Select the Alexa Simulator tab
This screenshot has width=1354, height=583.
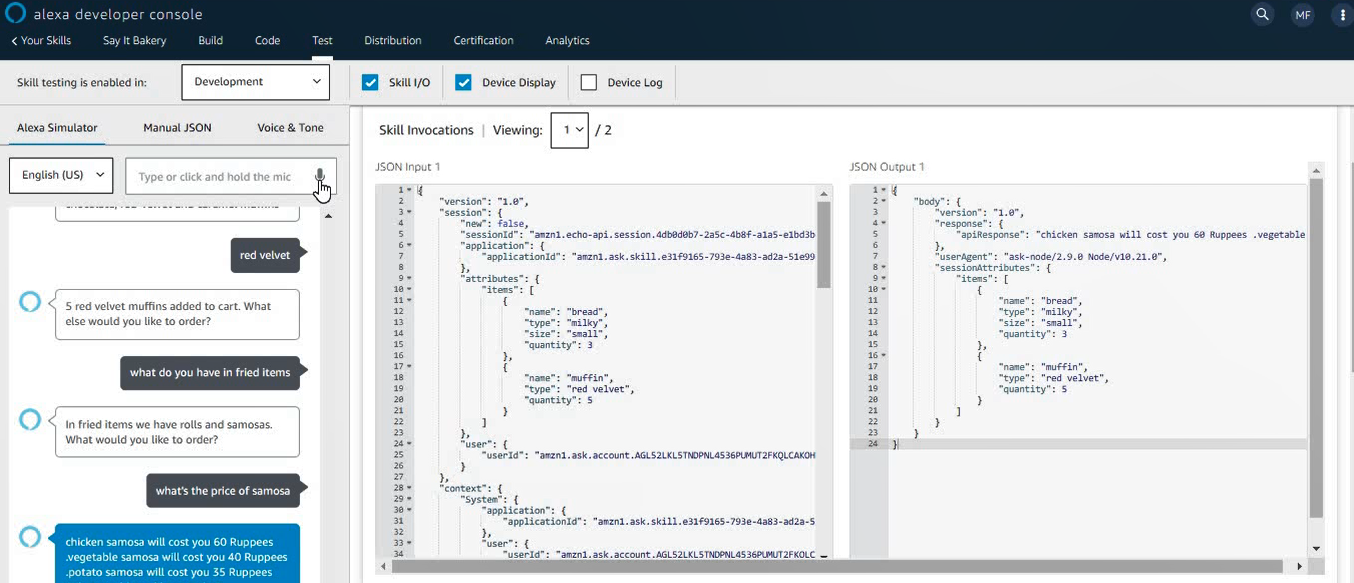57,128
